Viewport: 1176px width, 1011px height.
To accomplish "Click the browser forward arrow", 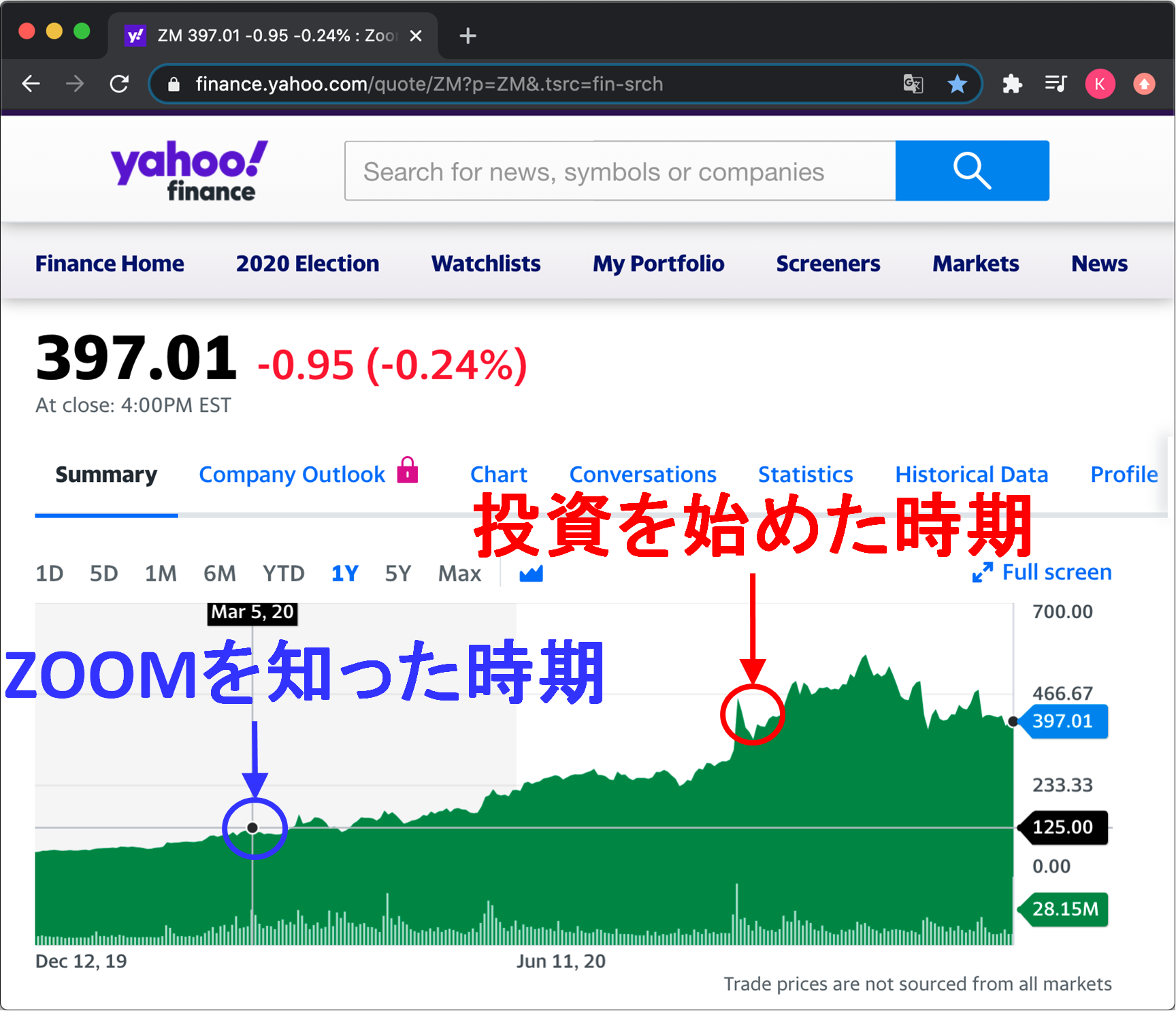I will click(x=75, y=84).
